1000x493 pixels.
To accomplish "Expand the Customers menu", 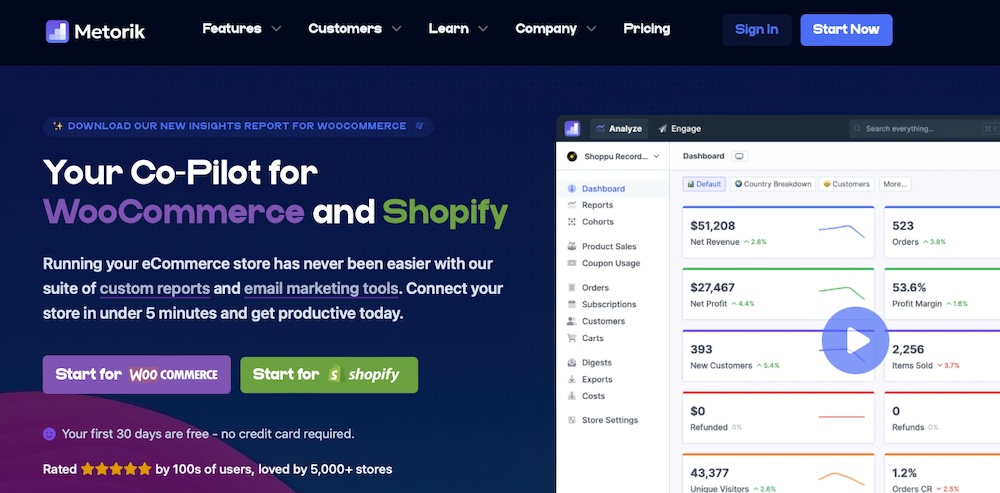I will 355,29.
